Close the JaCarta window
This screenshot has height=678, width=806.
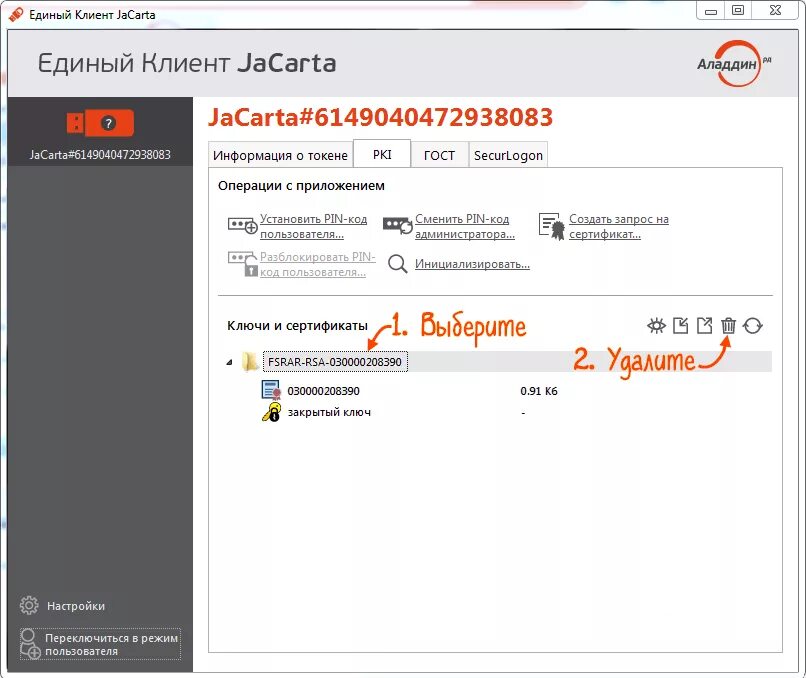(x=776, y=11)
